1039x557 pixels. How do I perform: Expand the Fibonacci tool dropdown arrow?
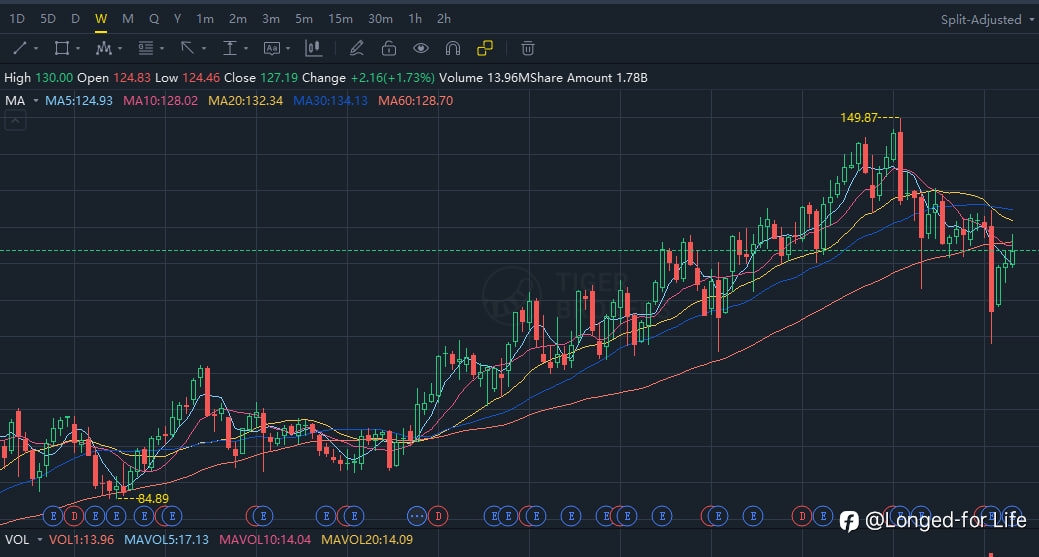[162, 49]
